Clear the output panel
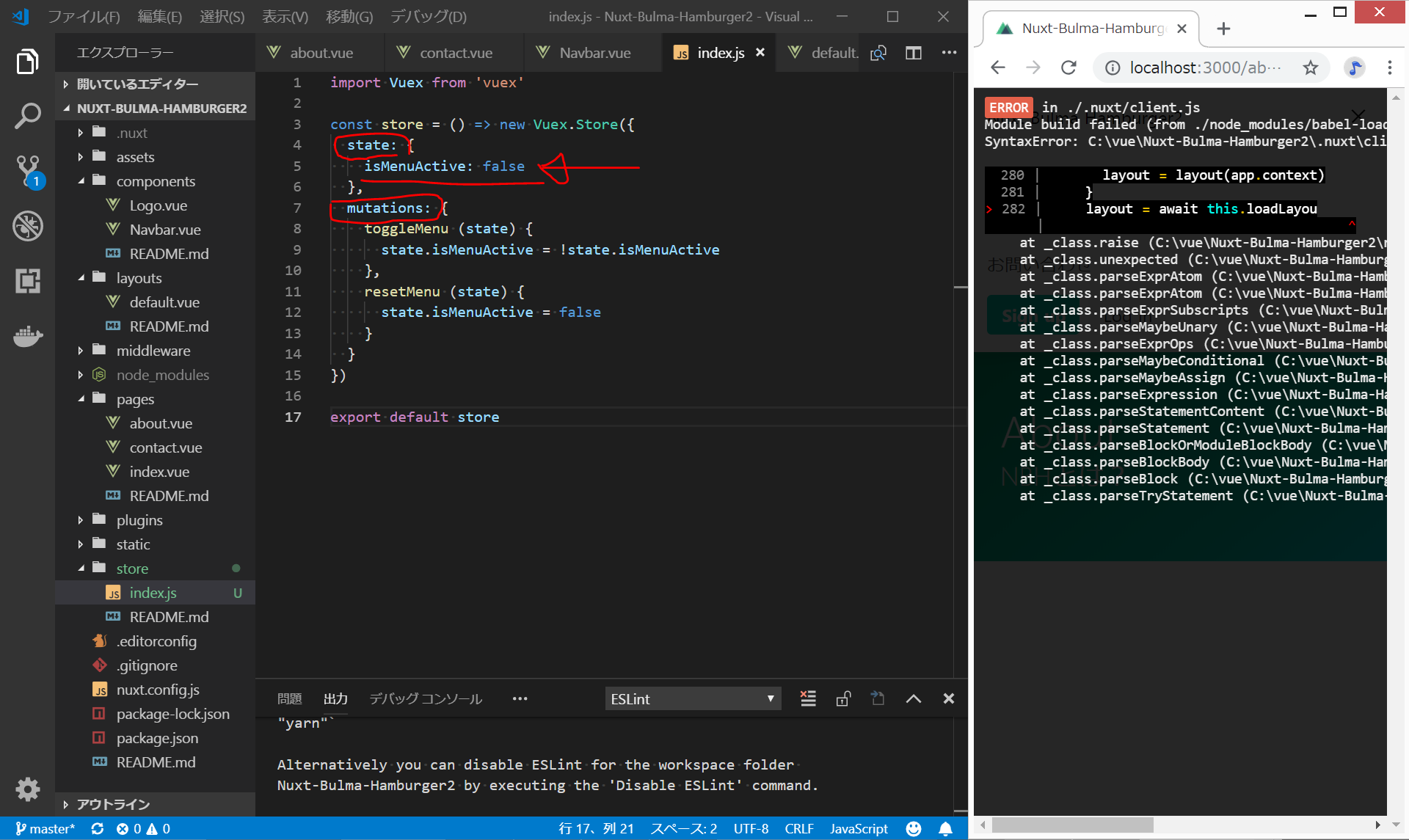Image resolution: width=1409 pixels, height=840 pixels. 808,698
